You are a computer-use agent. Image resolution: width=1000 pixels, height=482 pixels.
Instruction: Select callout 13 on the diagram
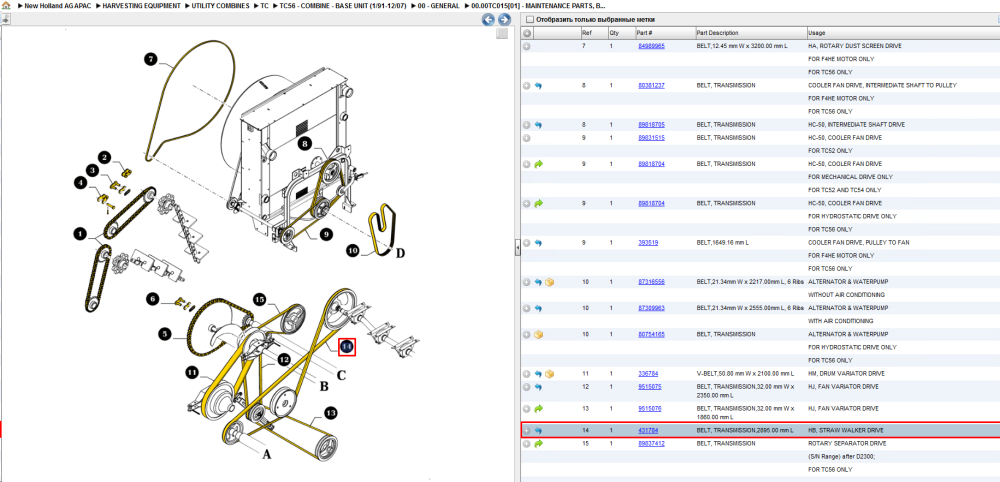pyautogui.click(x=330, y=413)
